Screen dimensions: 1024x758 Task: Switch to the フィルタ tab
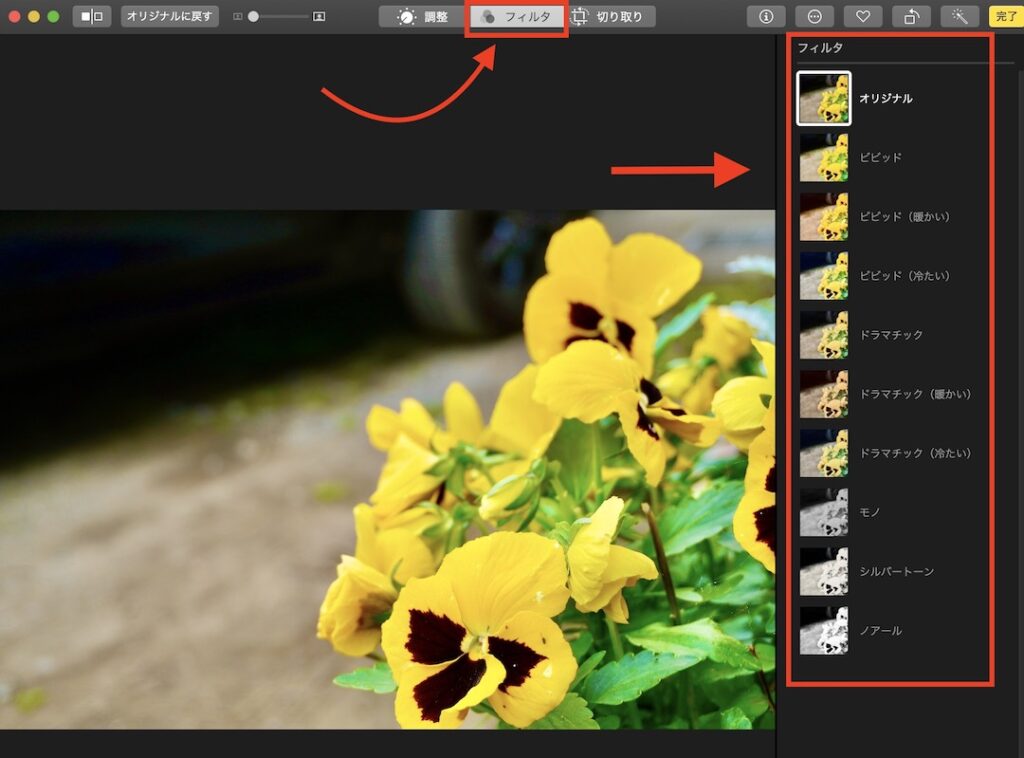coord(516,15)
